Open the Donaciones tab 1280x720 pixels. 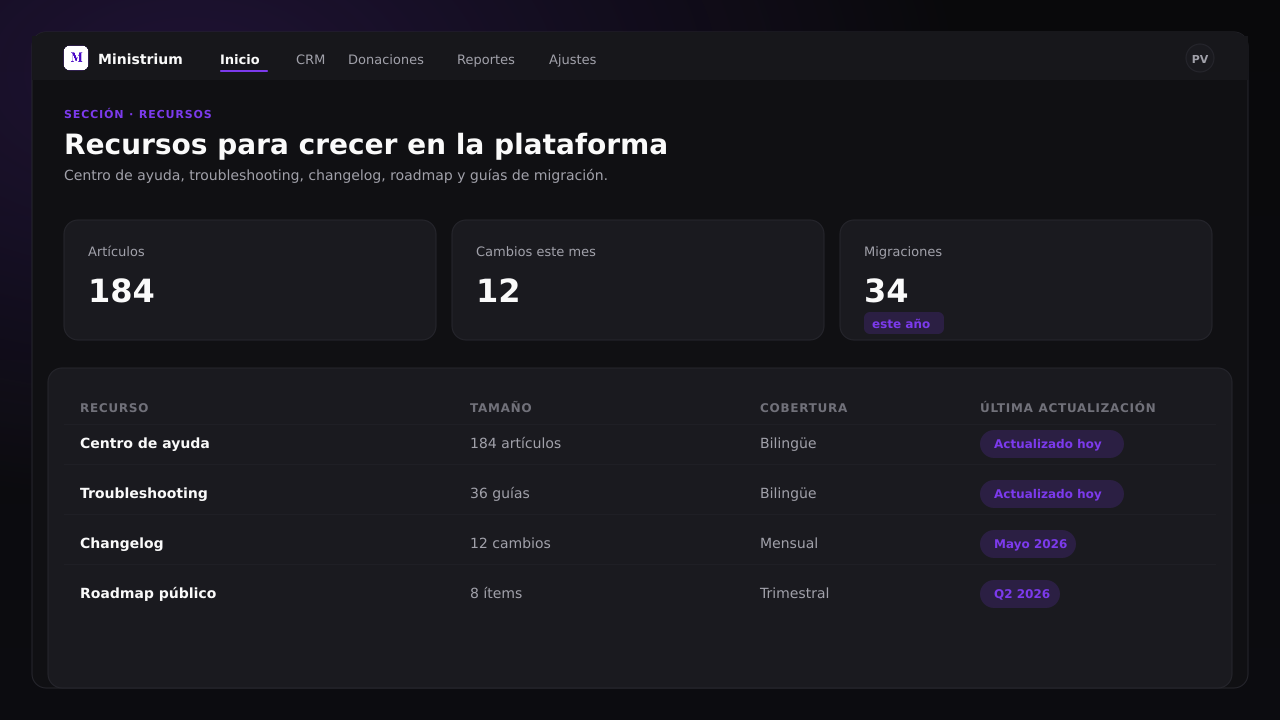(x=386, y=59)
